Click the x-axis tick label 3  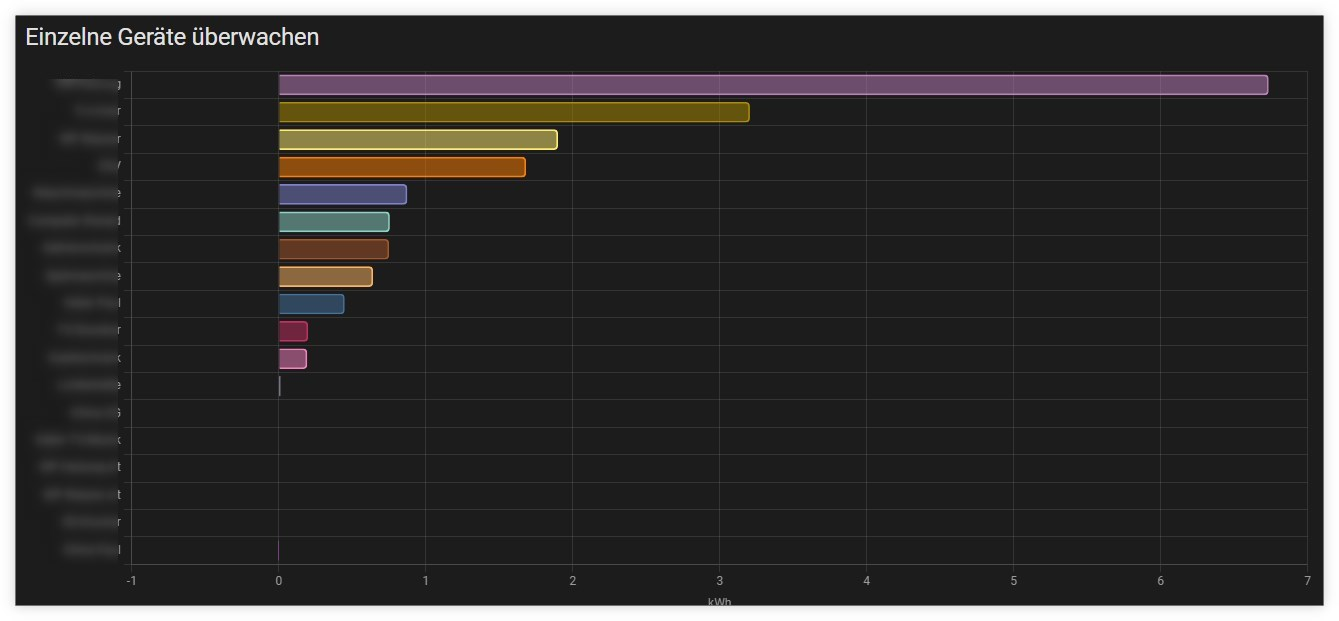719,581
